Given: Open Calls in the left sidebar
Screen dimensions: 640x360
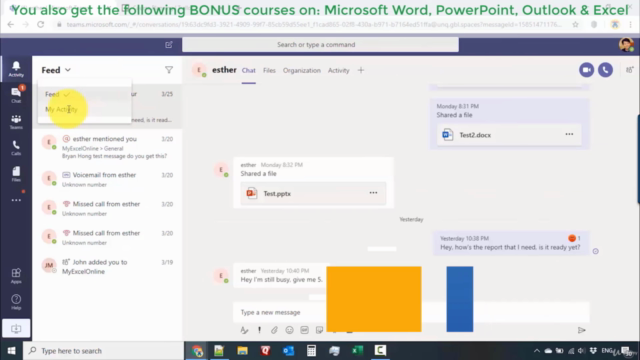Looking at the screenshot, I should (16, 147).
